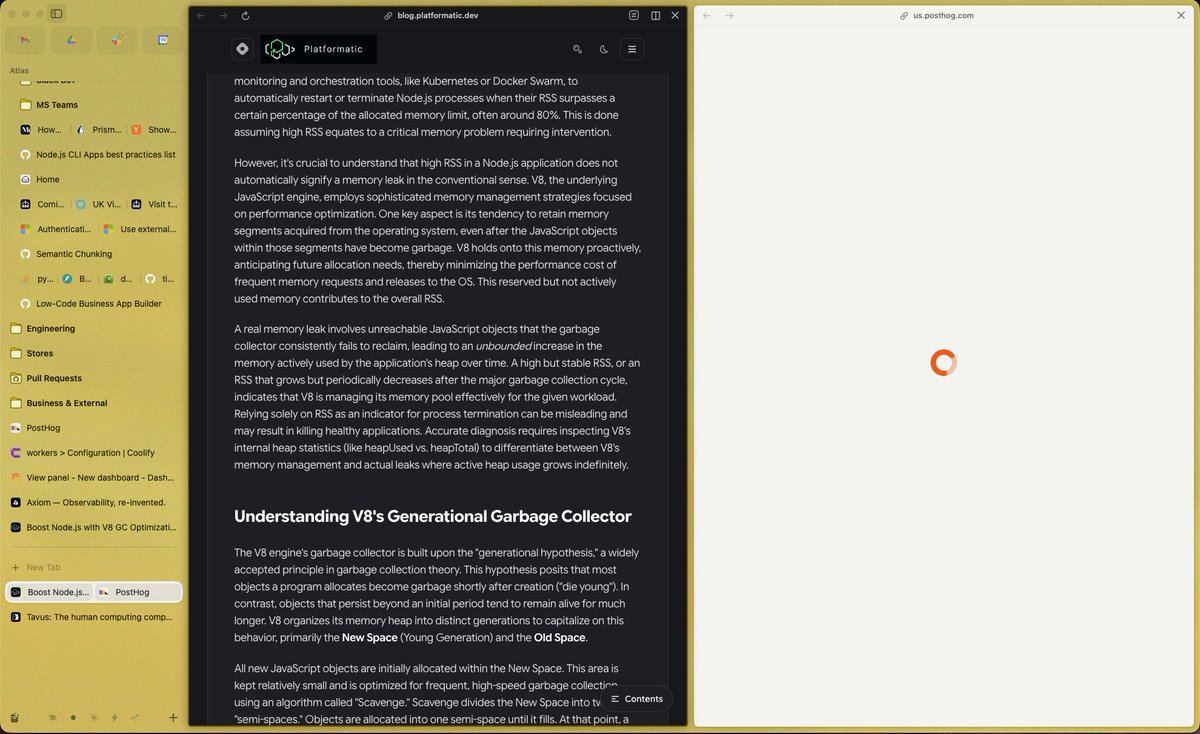
Task: Select the 'B...' split tab
Action: 78,279
